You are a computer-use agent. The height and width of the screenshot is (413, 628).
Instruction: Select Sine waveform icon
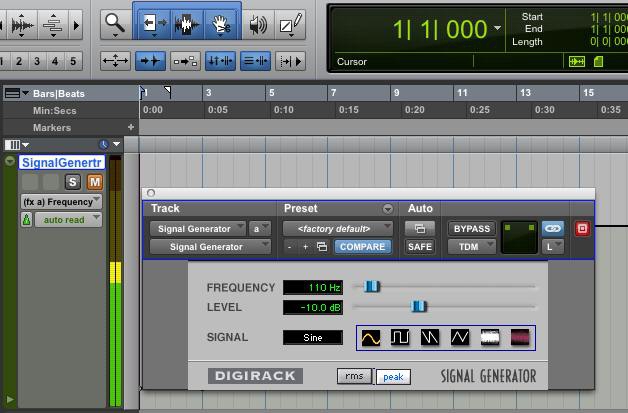pos(370,338)
